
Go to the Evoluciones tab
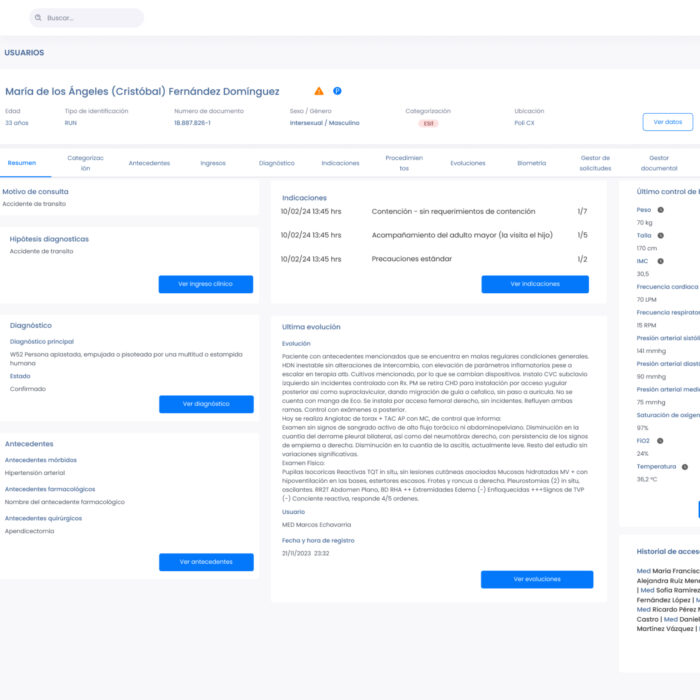(x=467, y=163)
